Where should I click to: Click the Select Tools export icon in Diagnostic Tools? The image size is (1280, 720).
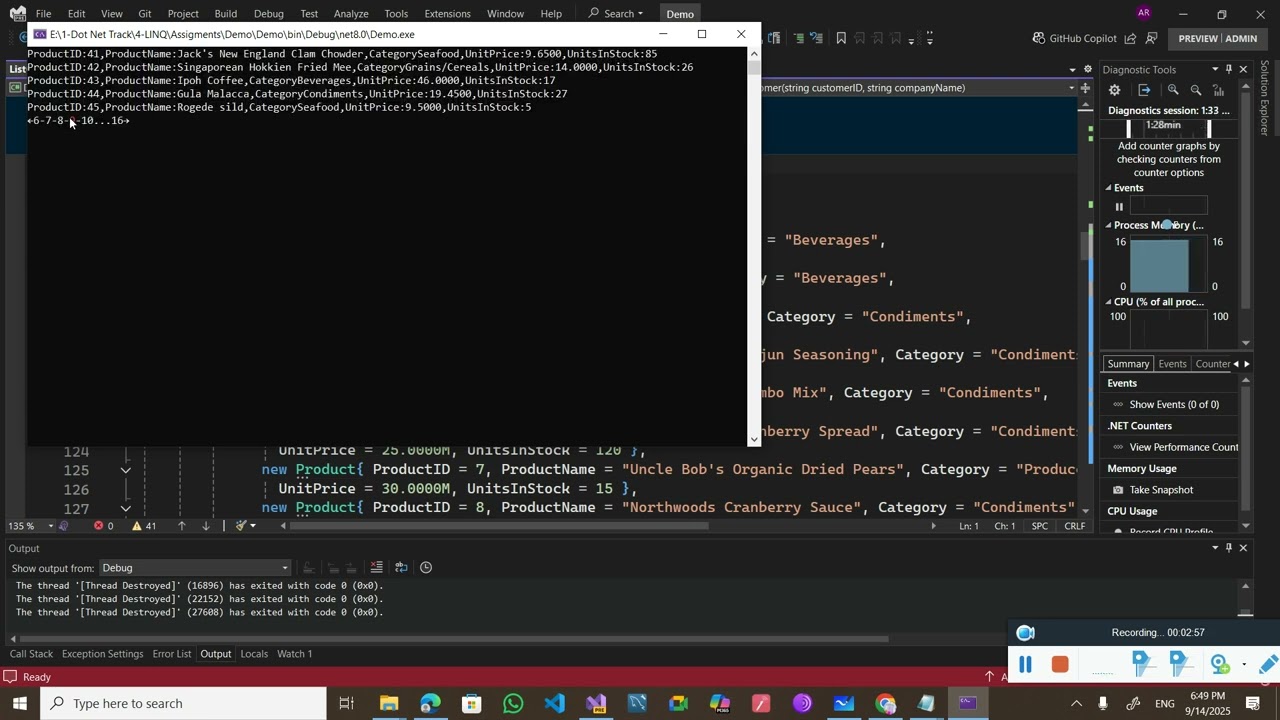tap(1145, 90)
